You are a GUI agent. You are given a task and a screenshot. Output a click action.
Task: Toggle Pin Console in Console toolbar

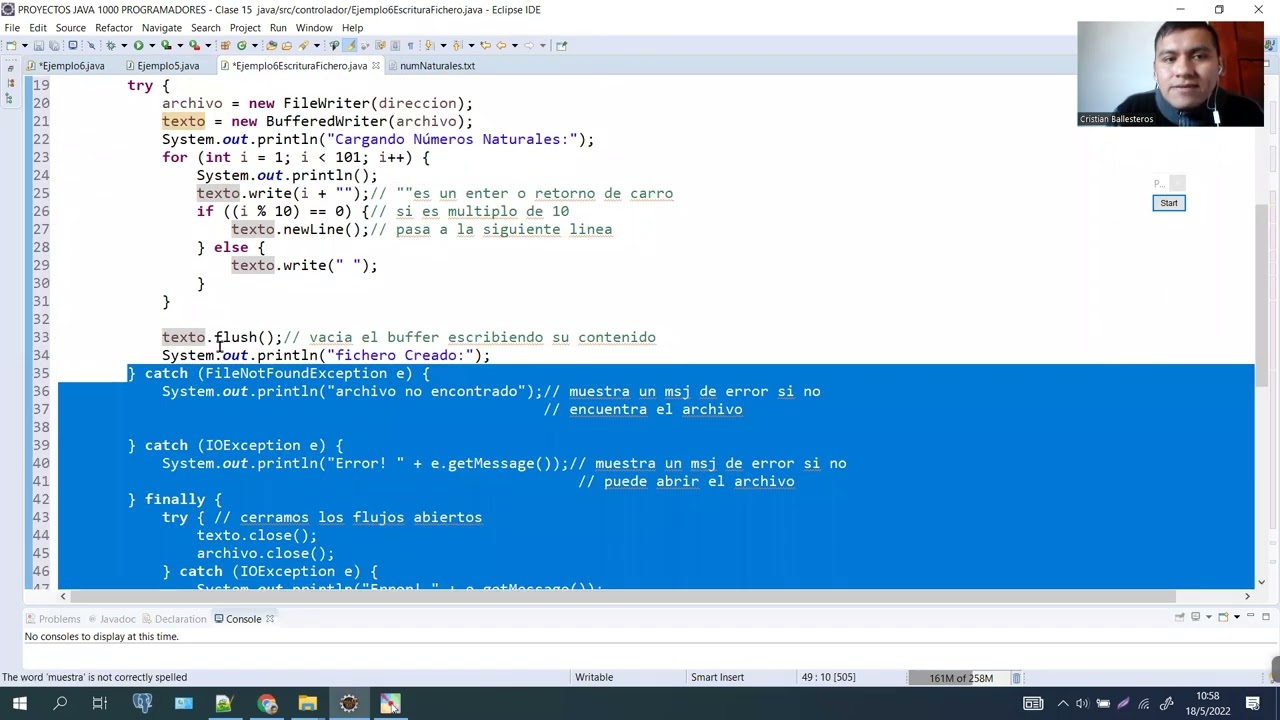[1180, 617]
